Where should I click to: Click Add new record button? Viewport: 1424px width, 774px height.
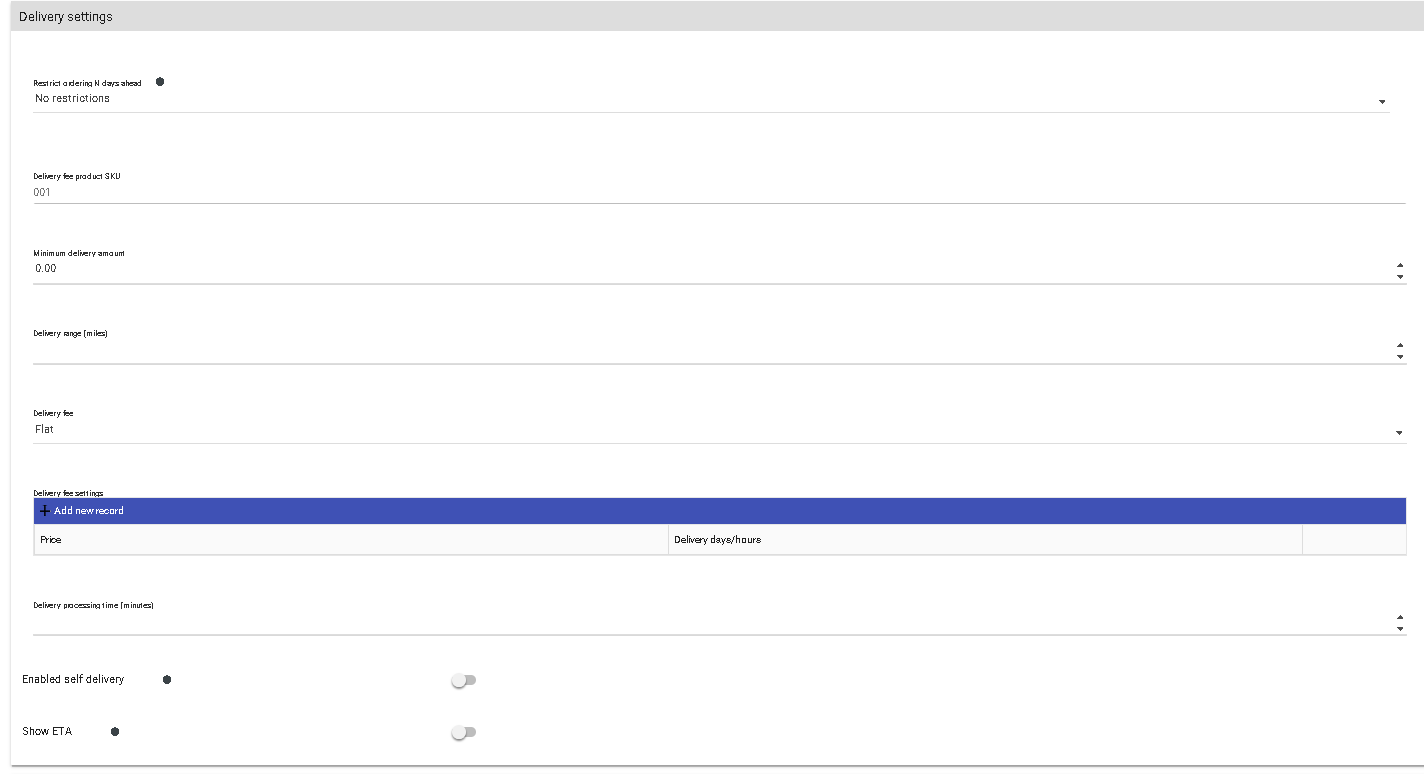[82, 511]
